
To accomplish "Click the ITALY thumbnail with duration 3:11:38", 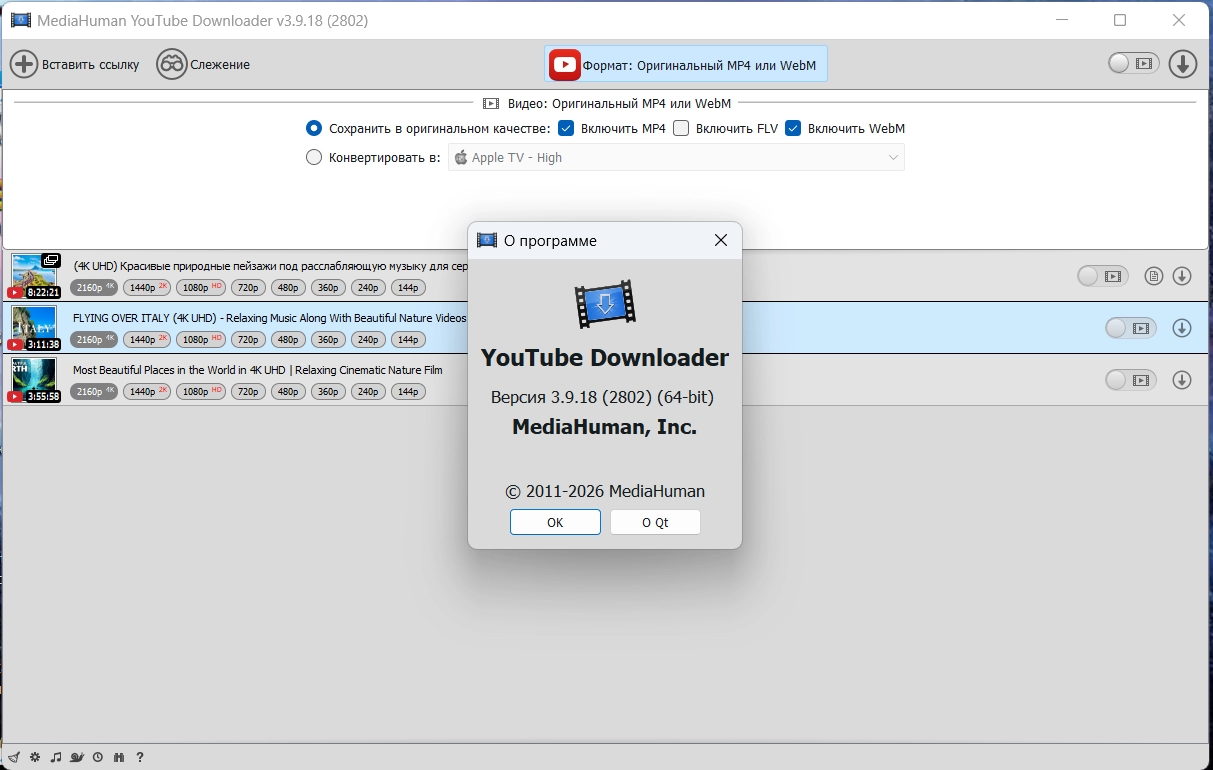I will pyautogui.click(x=35, y=328).
